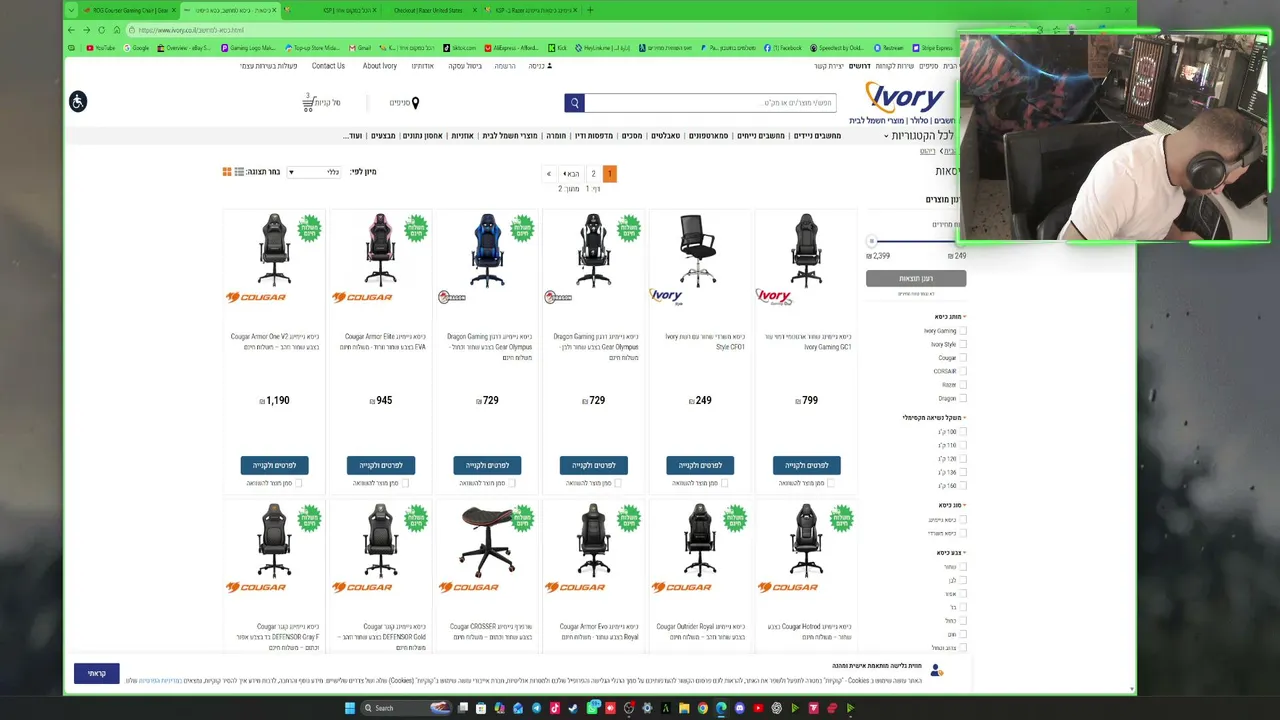Click the branches location pin icon

(x=415, y=102)
